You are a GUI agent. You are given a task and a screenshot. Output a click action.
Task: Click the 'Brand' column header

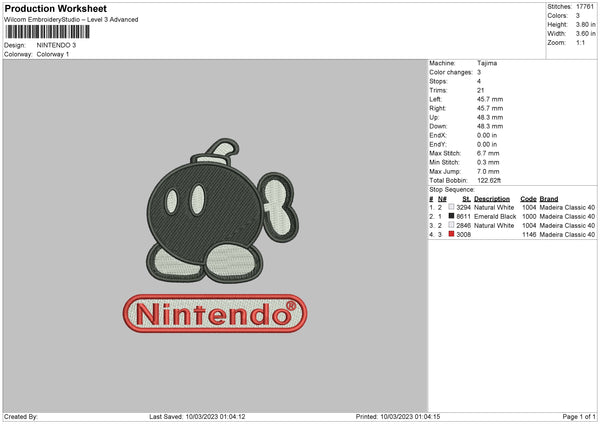click(x=549, y=199)
